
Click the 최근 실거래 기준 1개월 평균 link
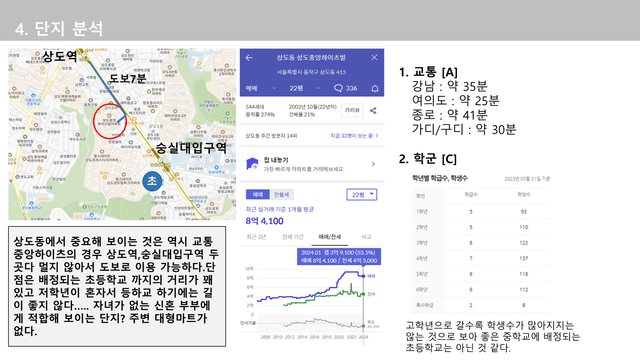[280, 209]
